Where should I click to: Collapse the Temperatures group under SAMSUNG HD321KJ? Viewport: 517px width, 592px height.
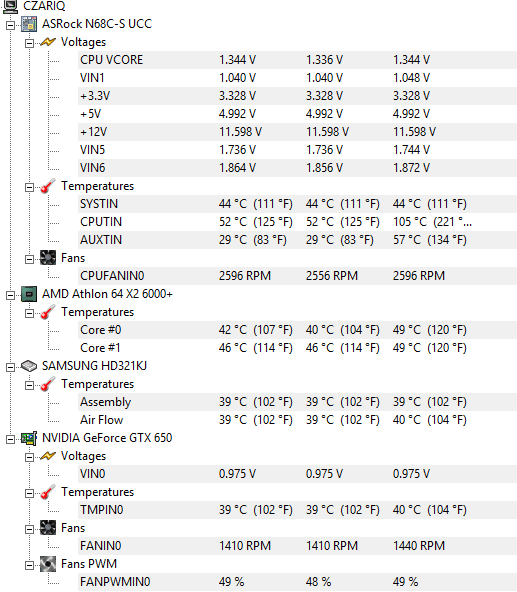point(29,385)
